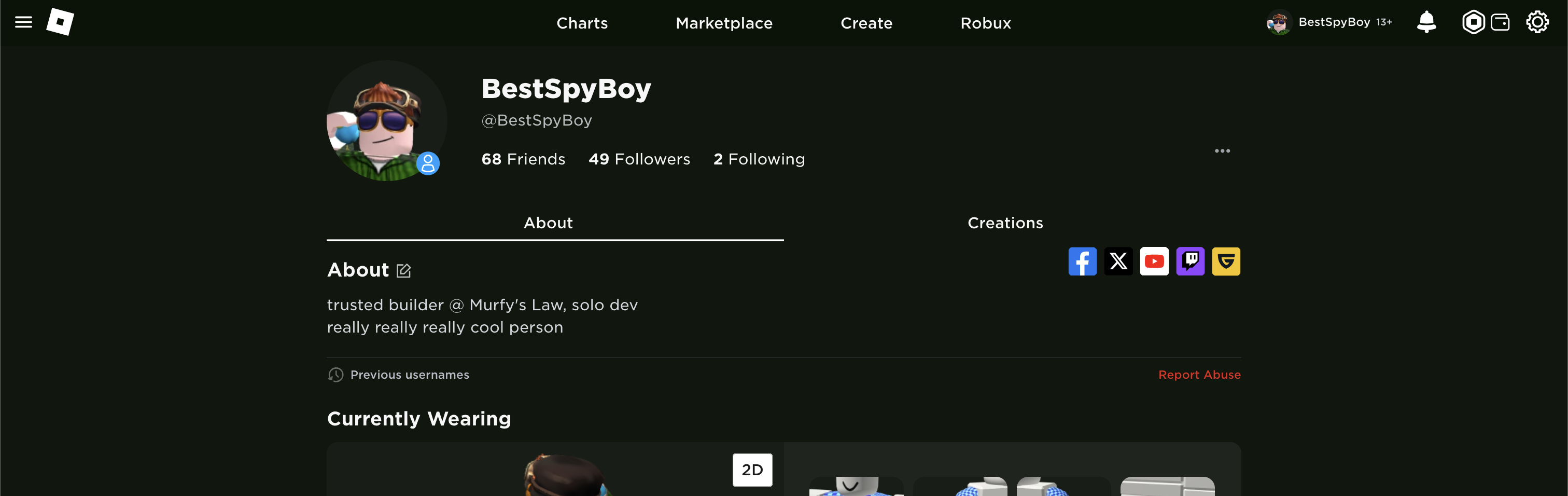Click Report Abuse link

1199,375
